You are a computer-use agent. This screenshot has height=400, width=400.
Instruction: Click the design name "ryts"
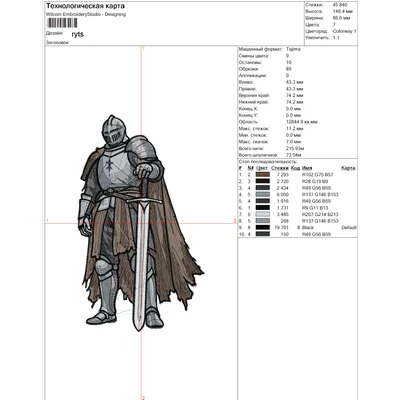click(78, 34)
